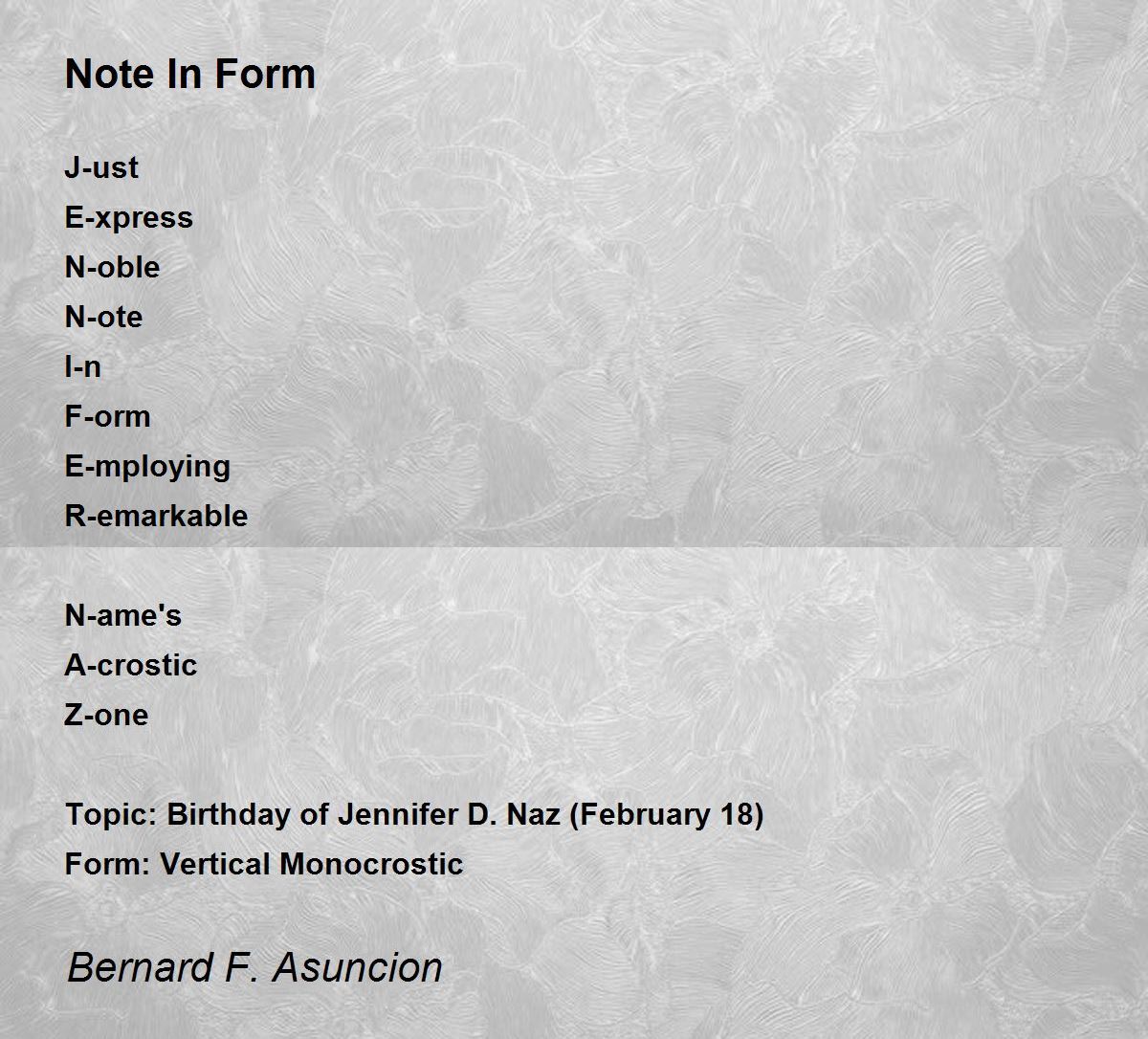Click the surname Asuncion in the signature
The width and height of the screenshot is (1148, 1039).
pyautogui.click(x=358, y=967)
